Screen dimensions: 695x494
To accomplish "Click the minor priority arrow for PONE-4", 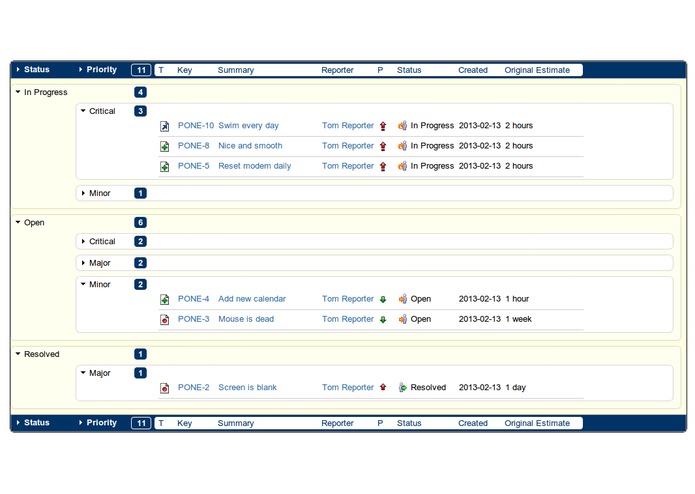I will [383, 300].
